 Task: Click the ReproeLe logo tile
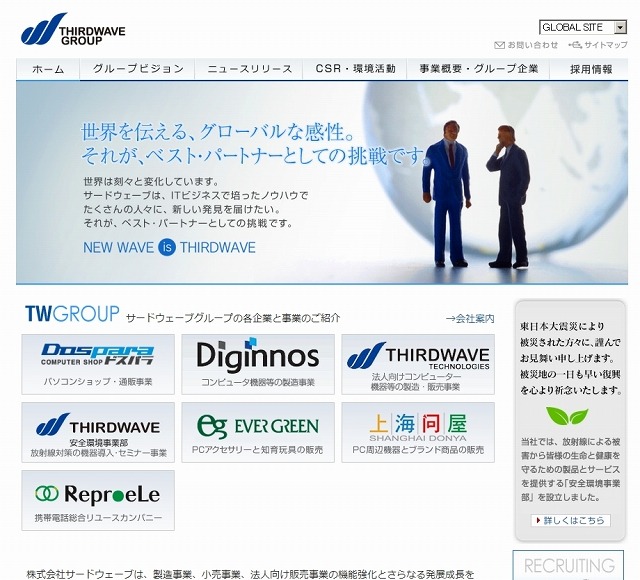coord(97,499)
